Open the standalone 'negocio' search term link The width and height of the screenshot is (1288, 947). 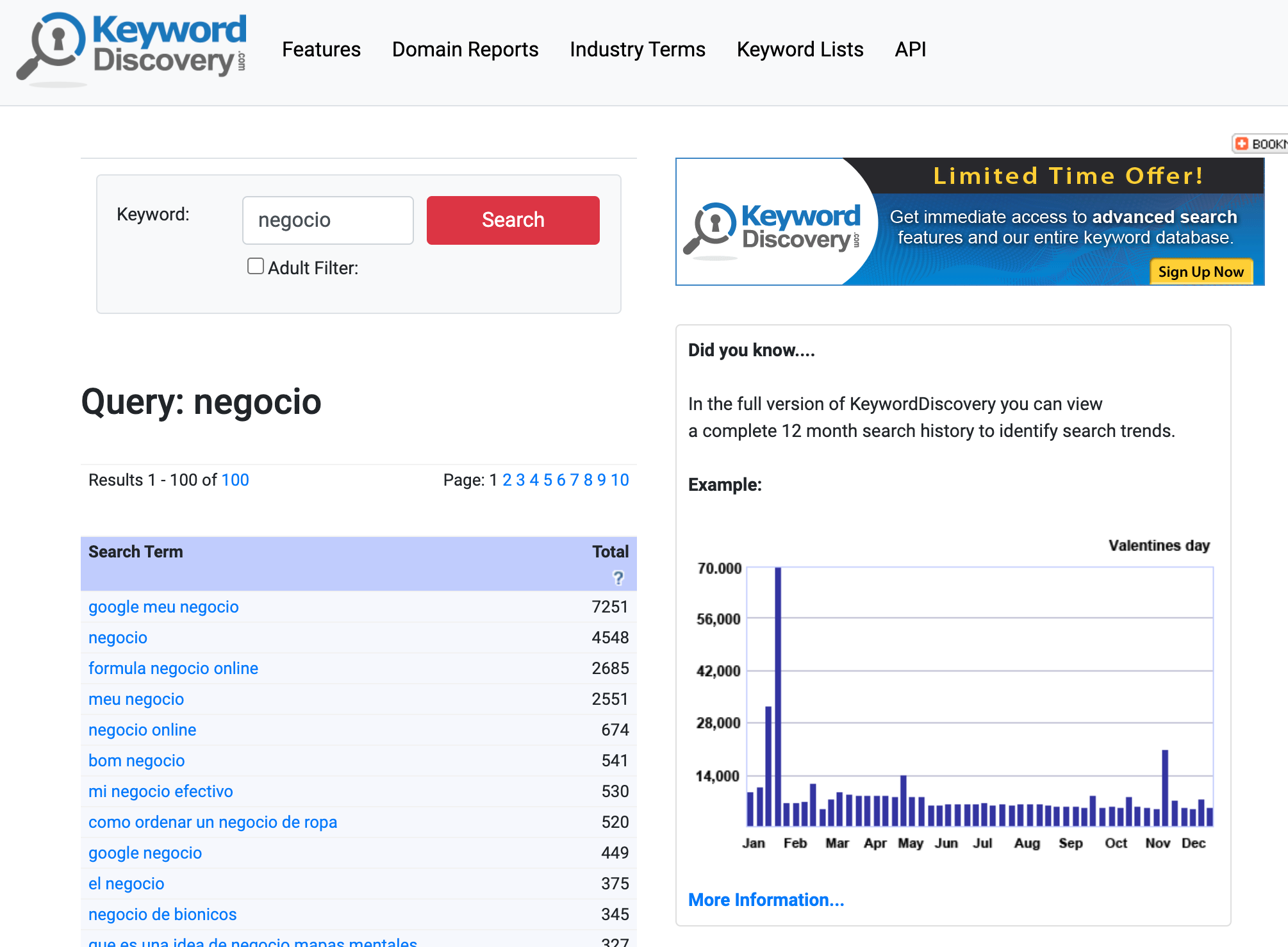[x=118, y=638]
